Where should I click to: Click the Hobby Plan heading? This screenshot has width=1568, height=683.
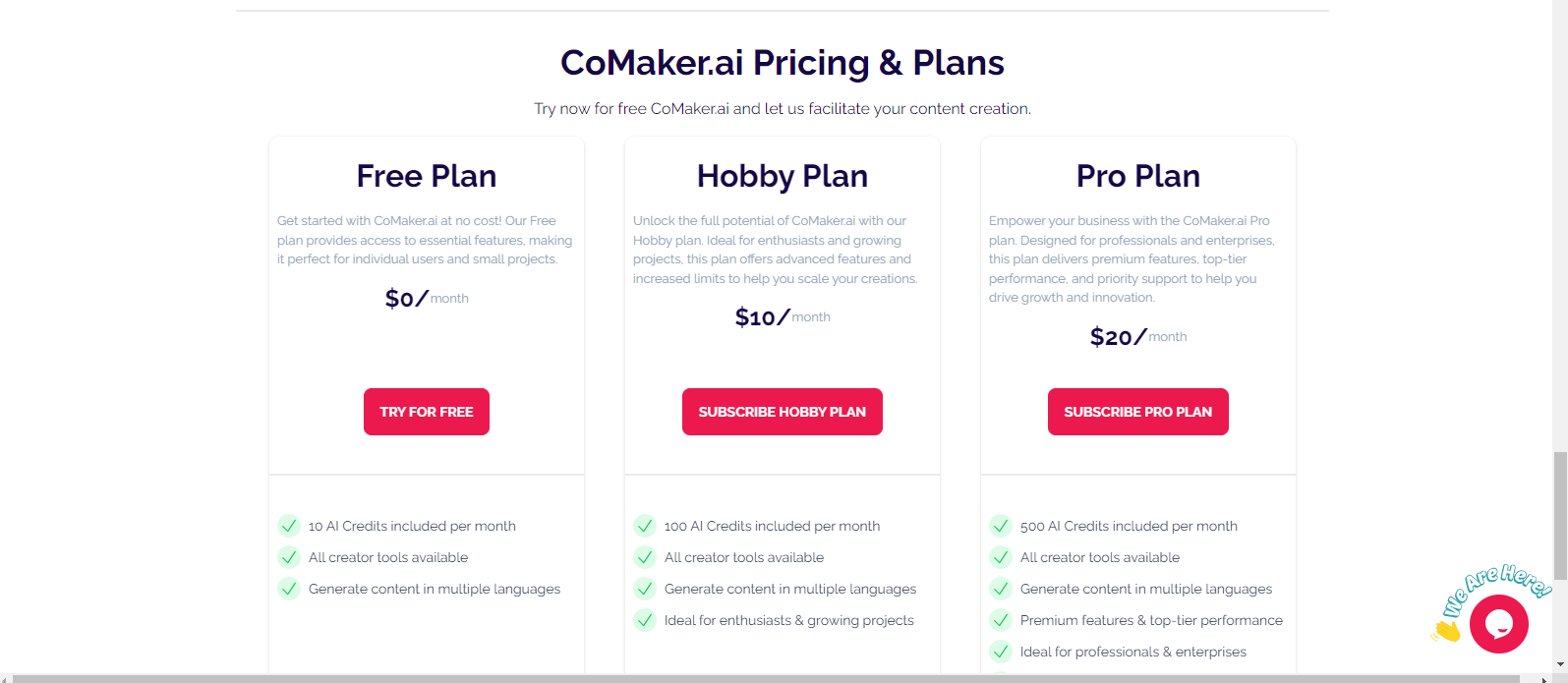coord(783,176)
